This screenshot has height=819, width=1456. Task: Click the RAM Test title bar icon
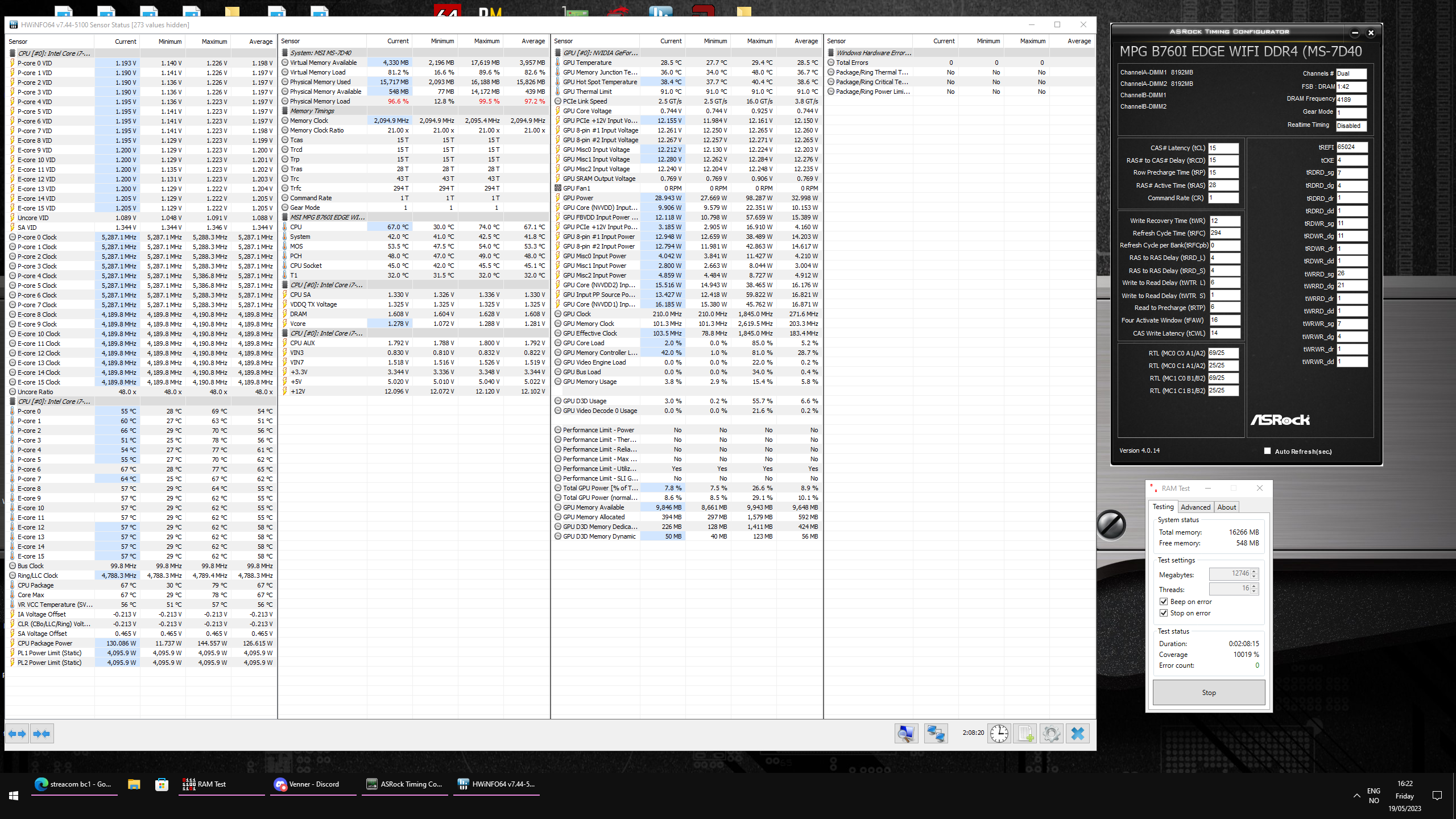point(1153,488)
